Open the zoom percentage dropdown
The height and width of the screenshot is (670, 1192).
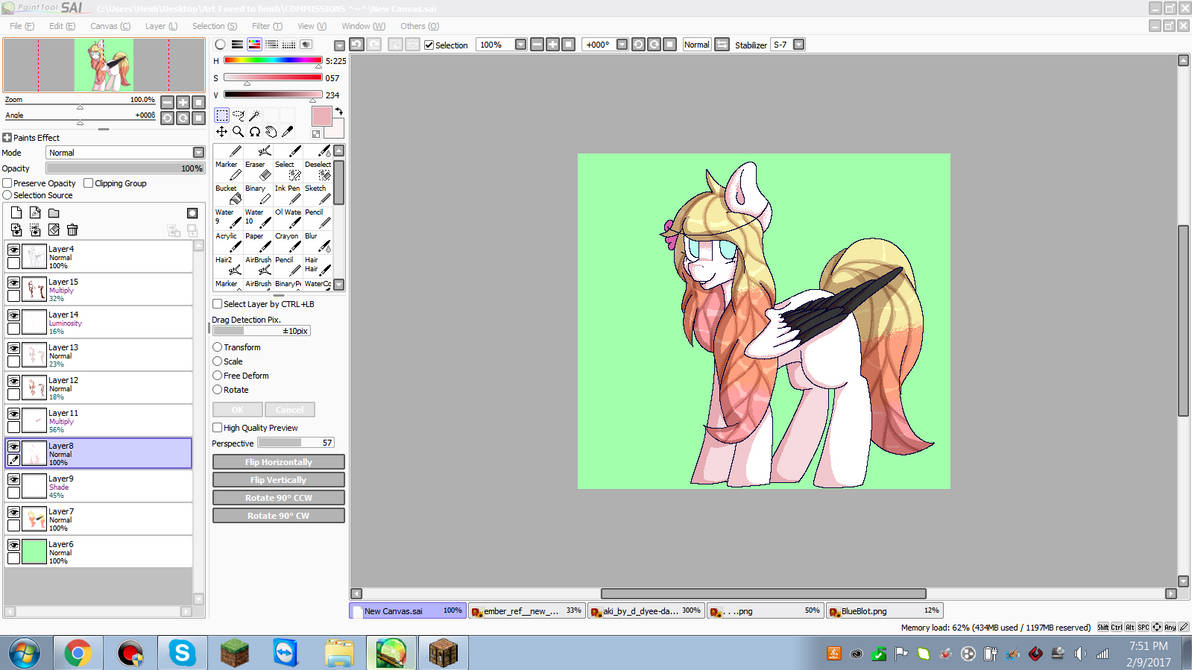520,44
